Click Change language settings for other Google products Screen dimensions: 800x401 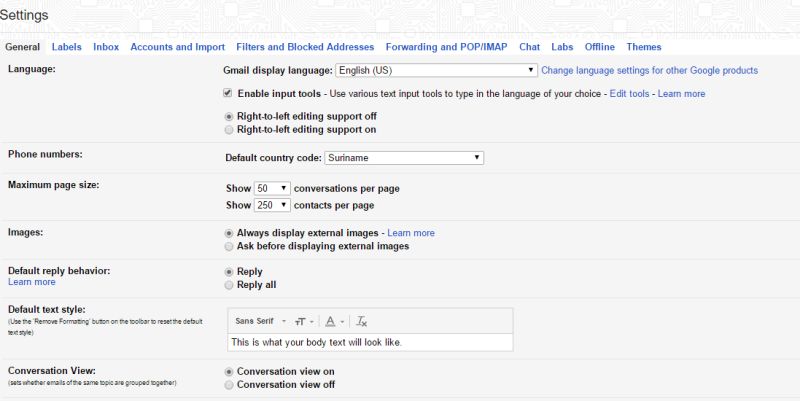(649, 70)
